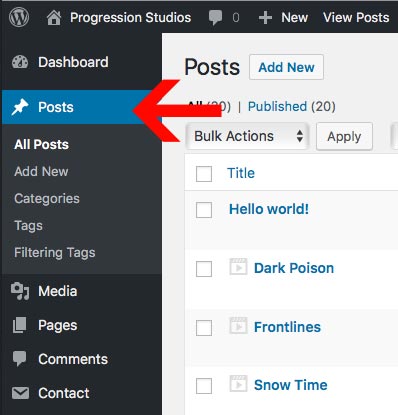Click the WordPress logo icon

tap(19, 17)
